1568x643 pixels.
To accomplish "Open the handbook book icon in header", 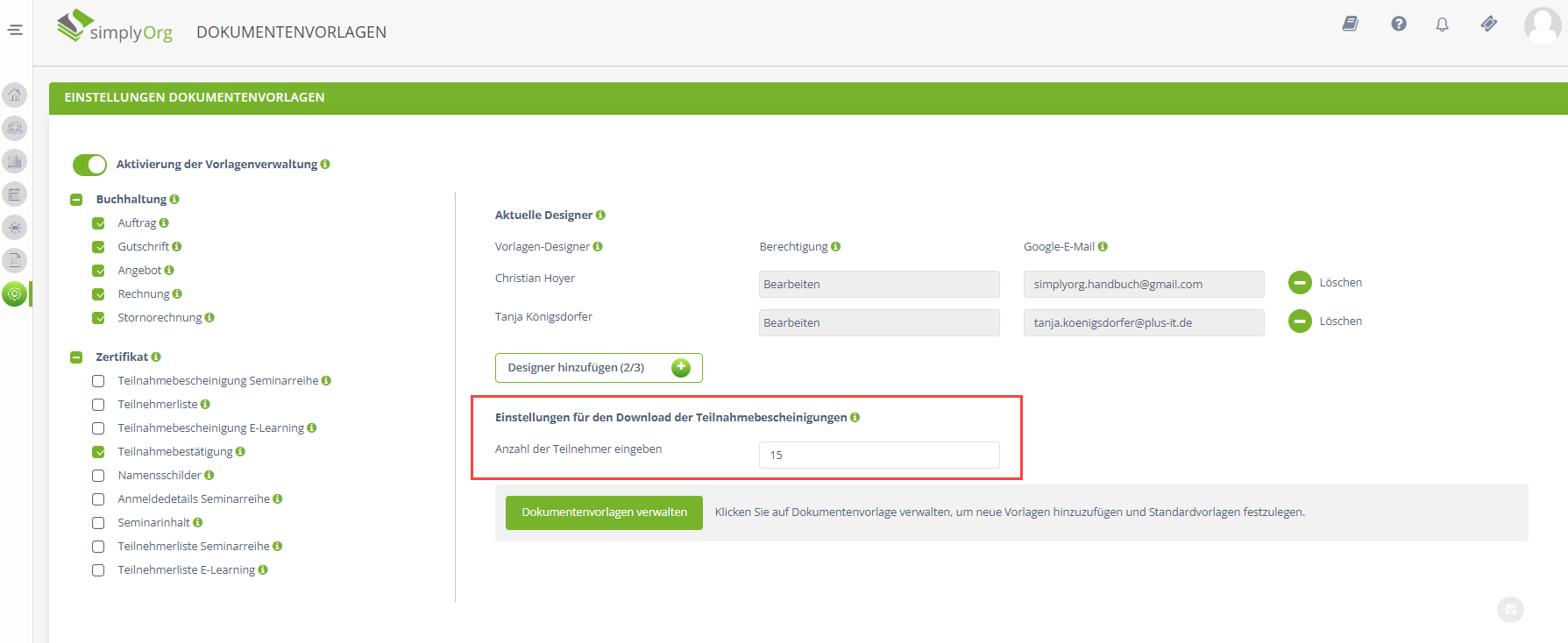I will click(x=1351, y=24).
